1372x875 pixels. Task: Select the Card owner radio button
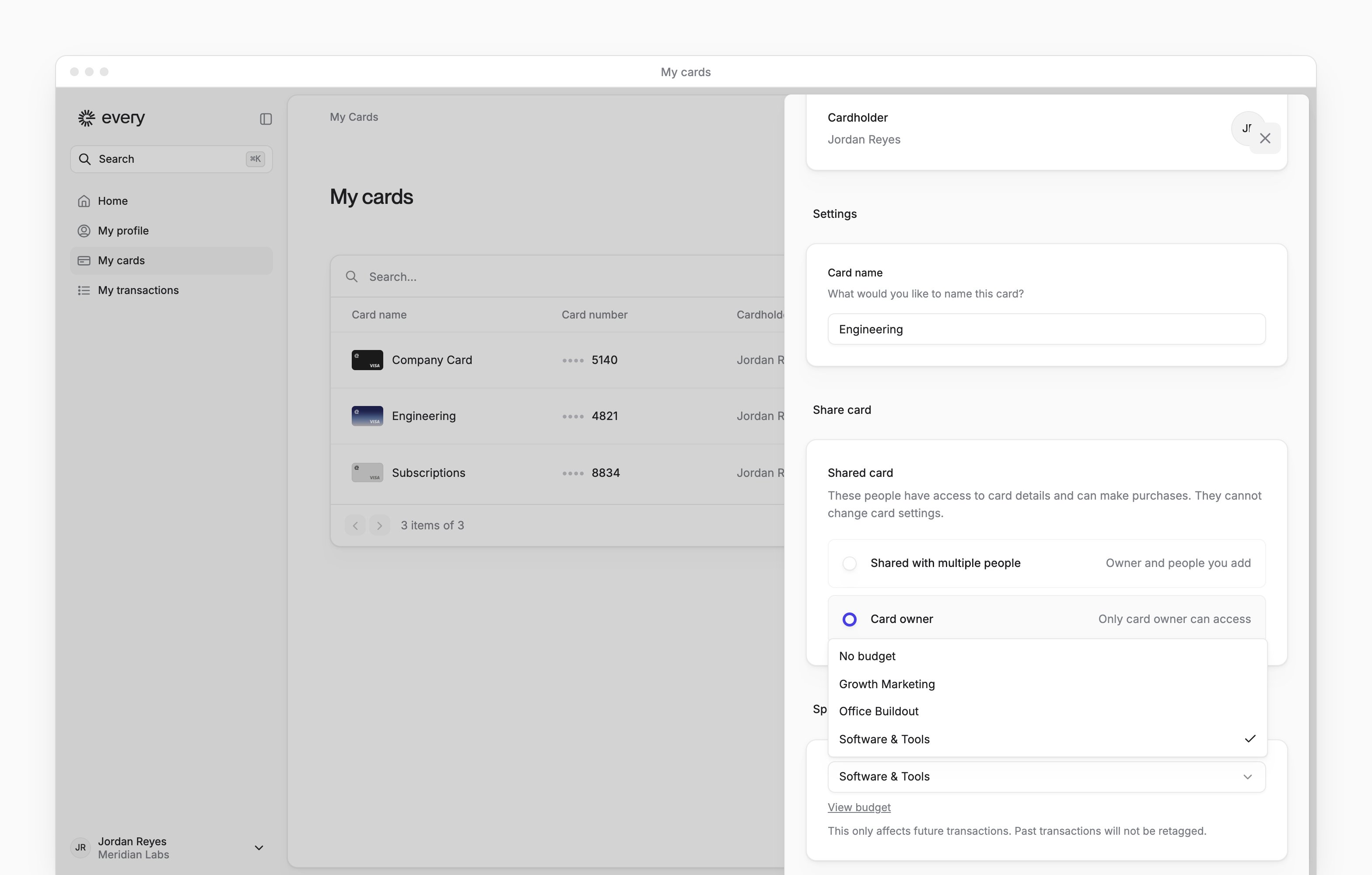click(850, 619)
